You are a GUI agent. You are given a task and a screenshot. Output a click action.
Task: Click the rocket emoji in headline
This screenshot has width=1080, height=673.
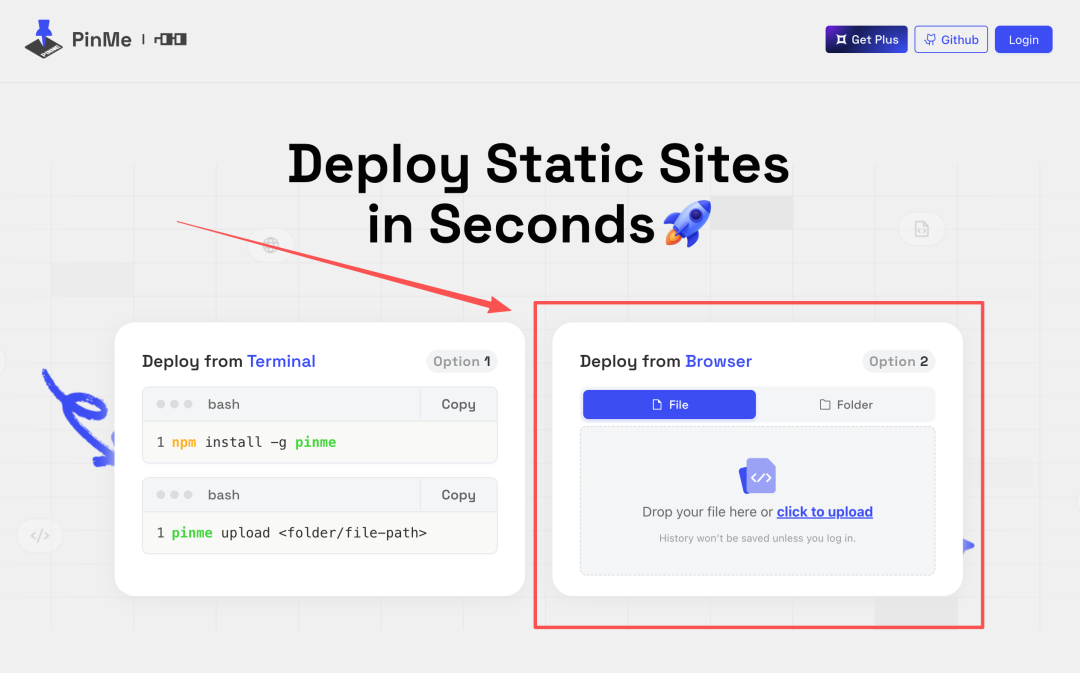[687, 222]
